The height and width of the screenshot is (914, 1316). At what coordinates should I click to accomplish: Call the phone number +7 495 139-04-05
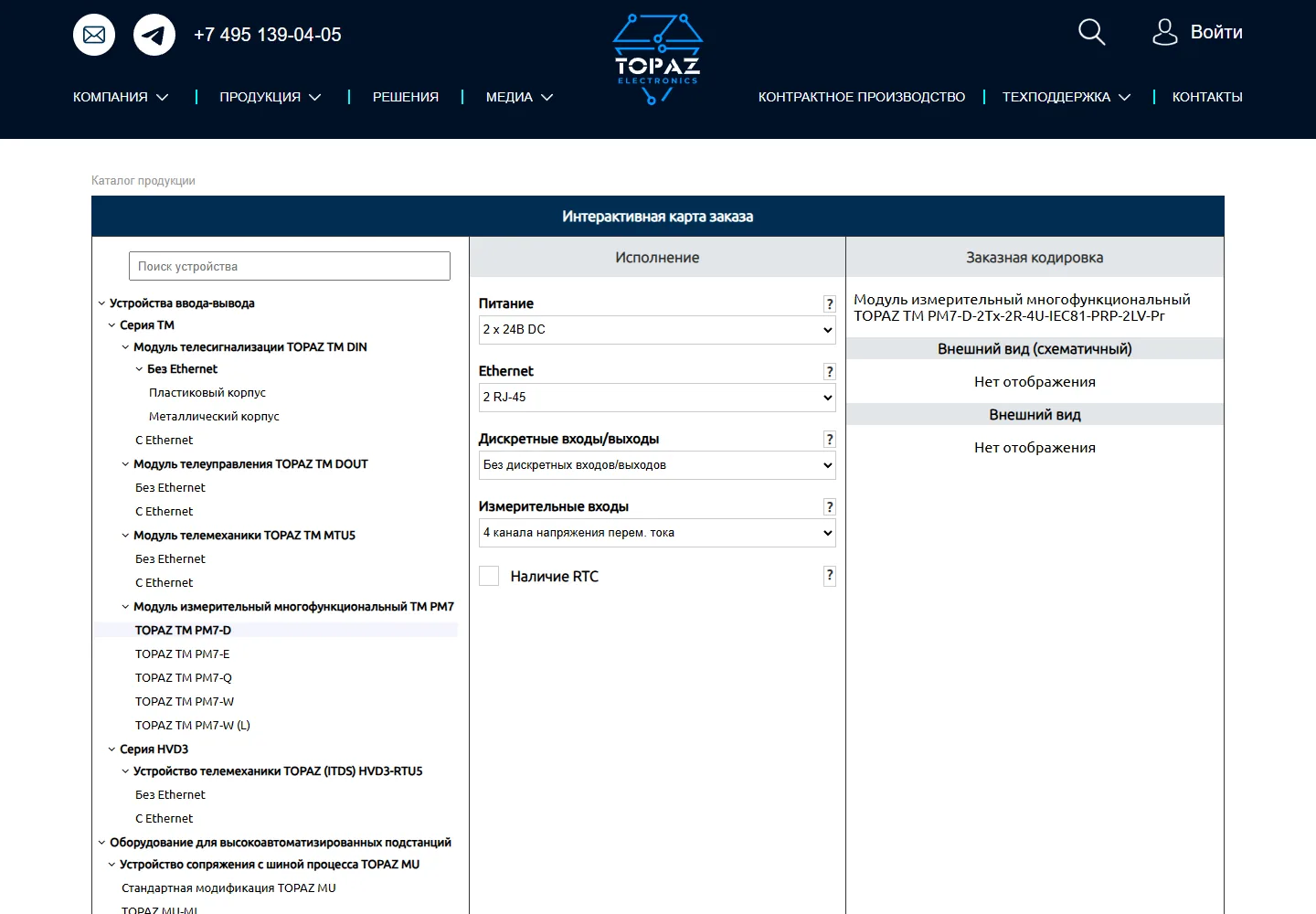tap(268, 35)
